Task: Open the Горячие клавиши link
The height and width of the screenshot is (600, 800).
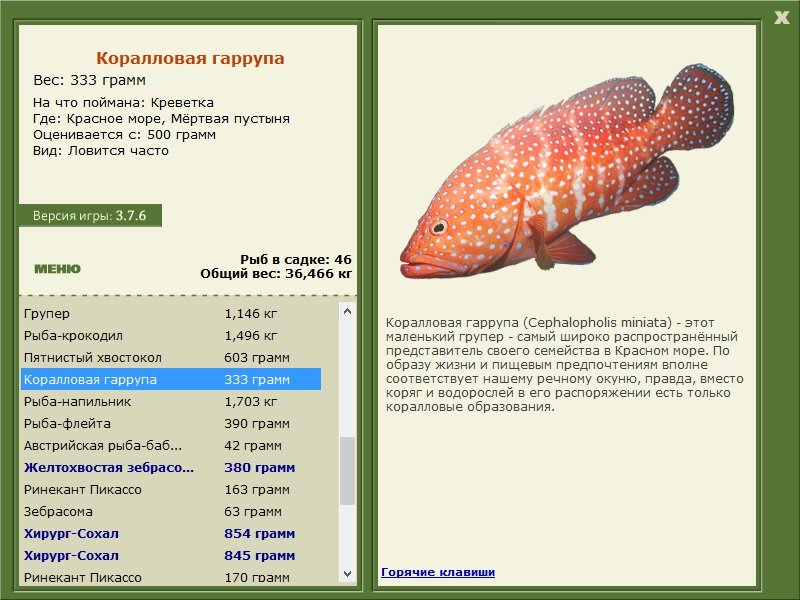Action: click(x=438, y=572)
